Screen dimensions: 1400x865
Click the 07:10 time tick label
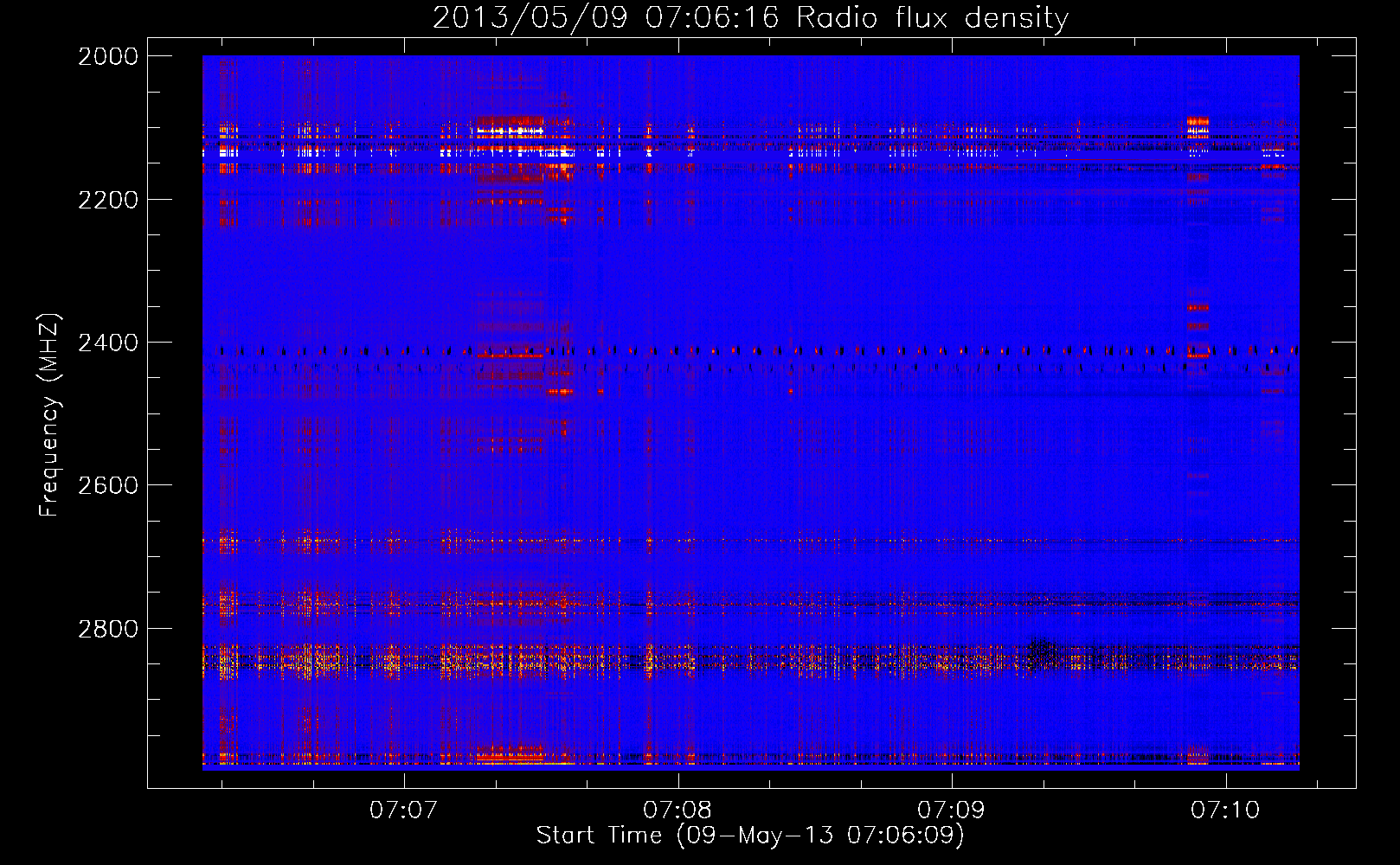1225,811
